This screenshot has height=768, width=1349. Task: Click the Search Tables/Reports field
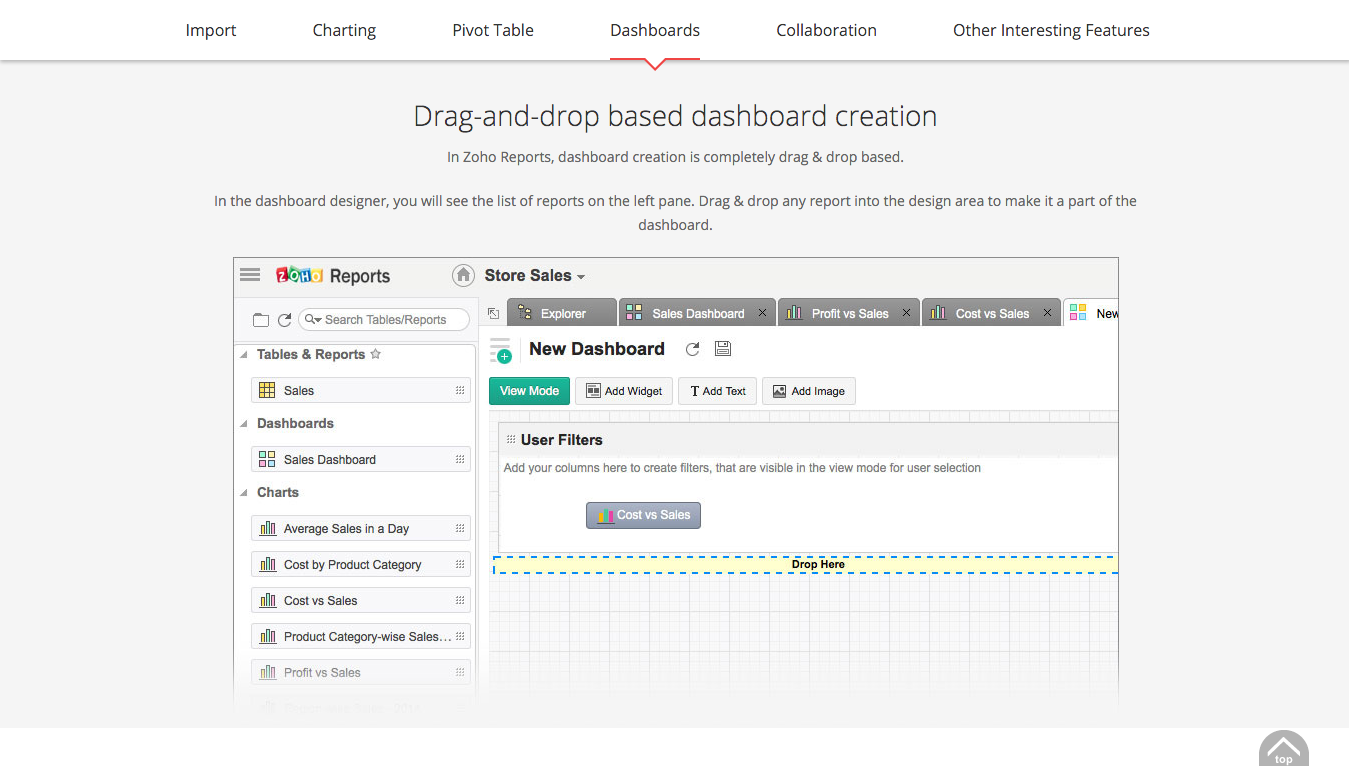coord(384,320)
